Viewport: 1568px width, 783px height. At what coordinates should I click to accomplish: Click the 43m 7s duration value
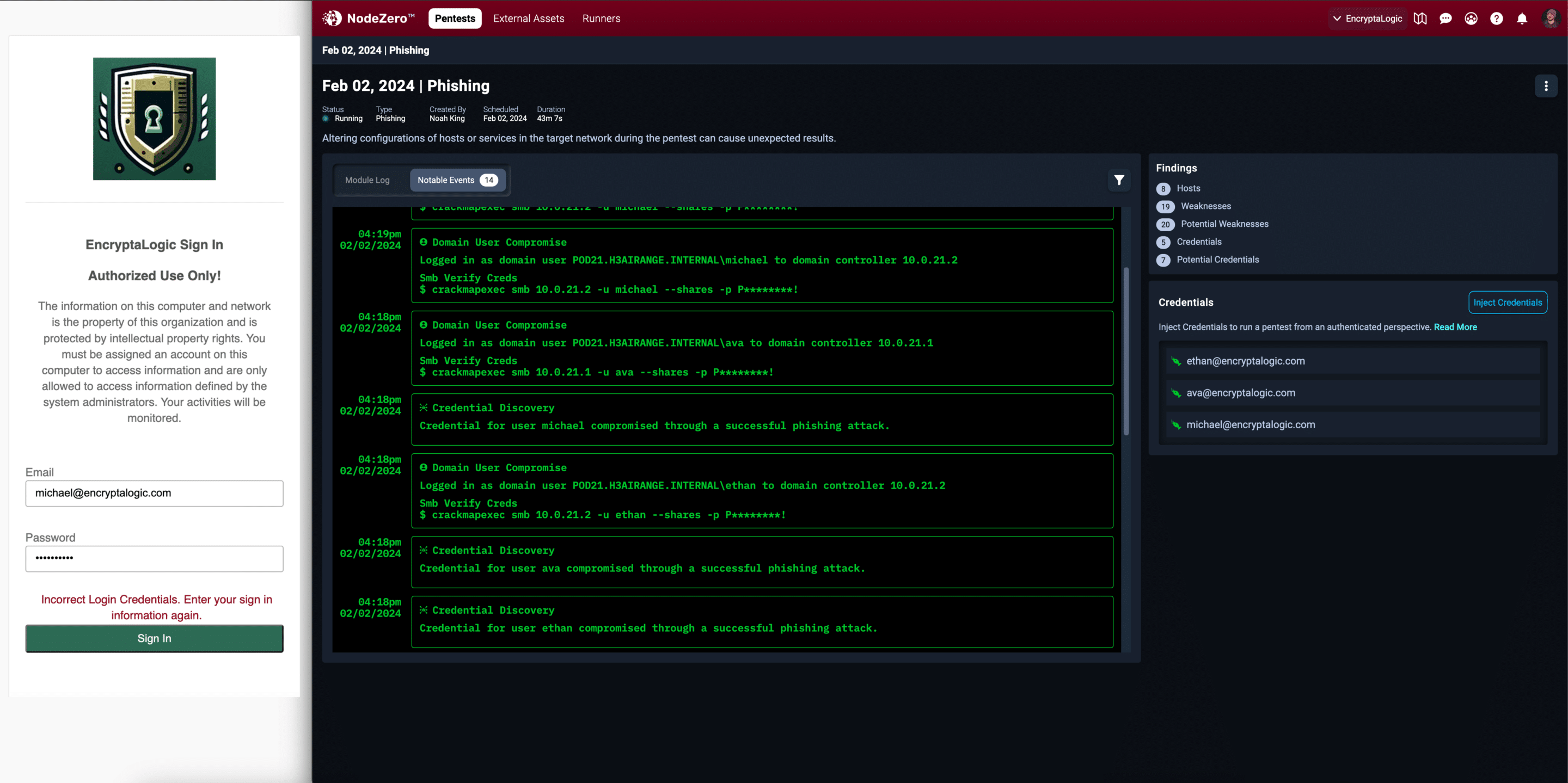click(x=549, y=118)
